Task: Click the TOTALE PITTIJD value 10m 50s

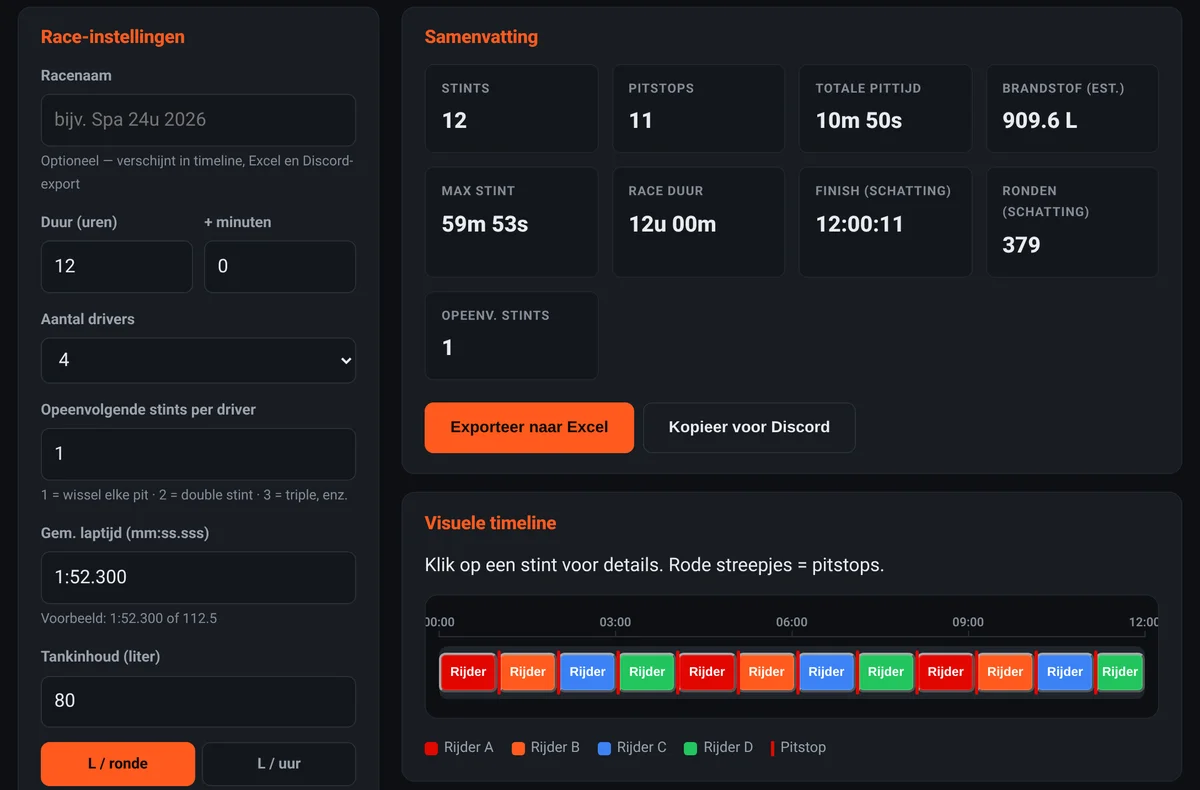Action: [x=859, y=121]
